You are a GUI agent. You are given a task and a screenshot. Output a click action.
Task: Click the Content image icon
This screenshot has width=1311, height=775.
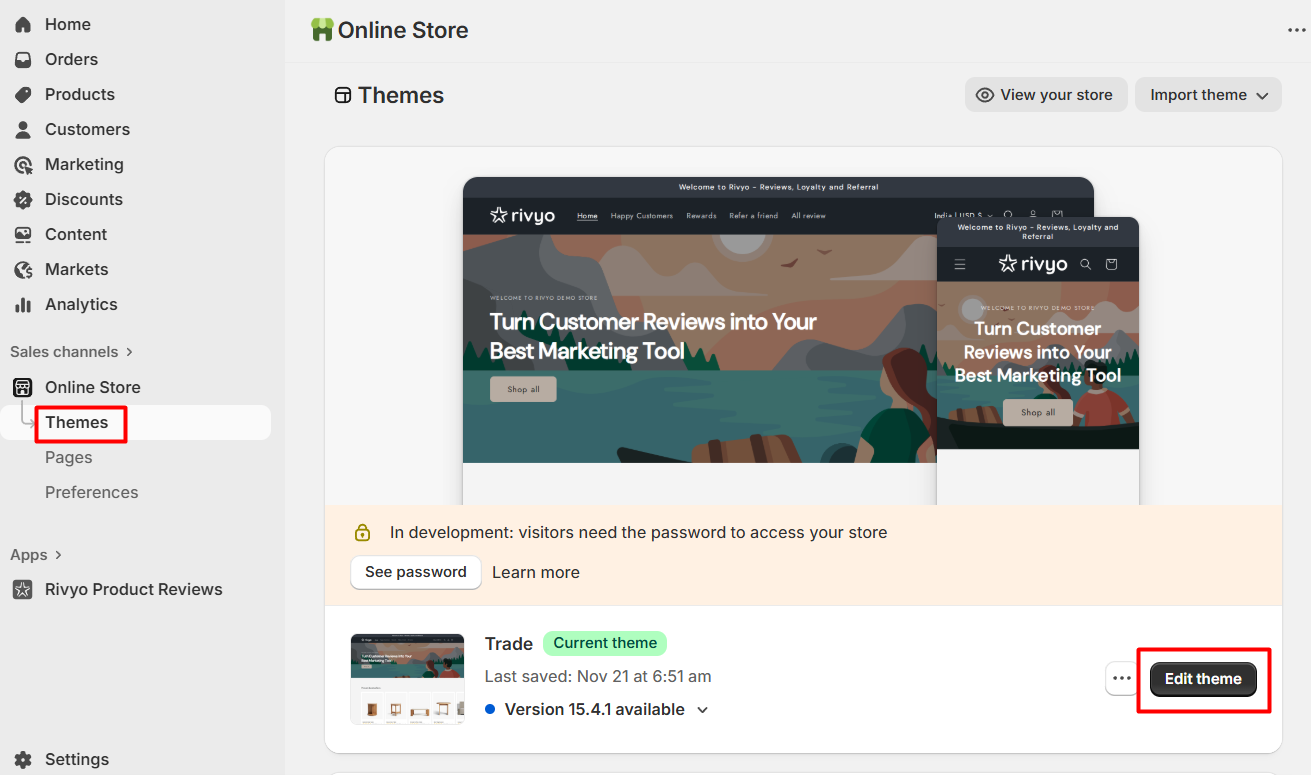23,234
